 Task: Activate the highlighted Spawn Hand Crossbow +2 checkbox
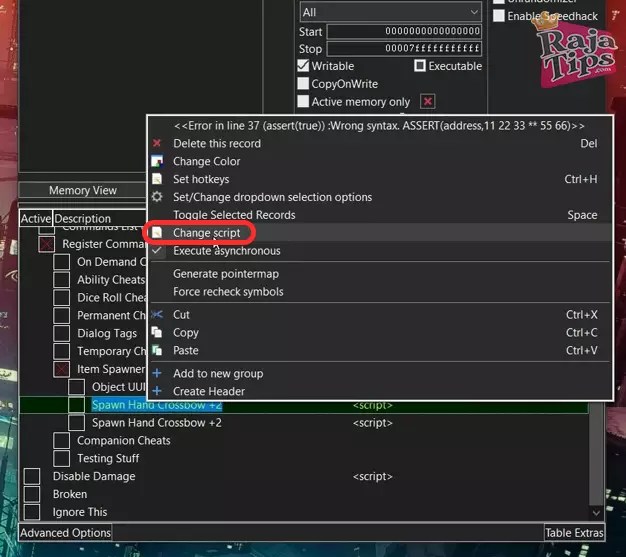pos(76,404)
